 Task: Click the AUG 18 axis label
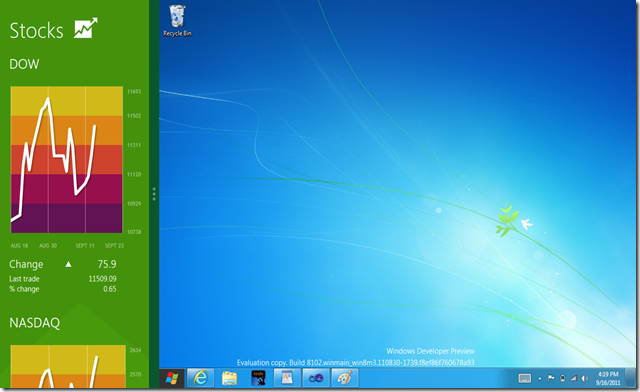pos(19,245)
